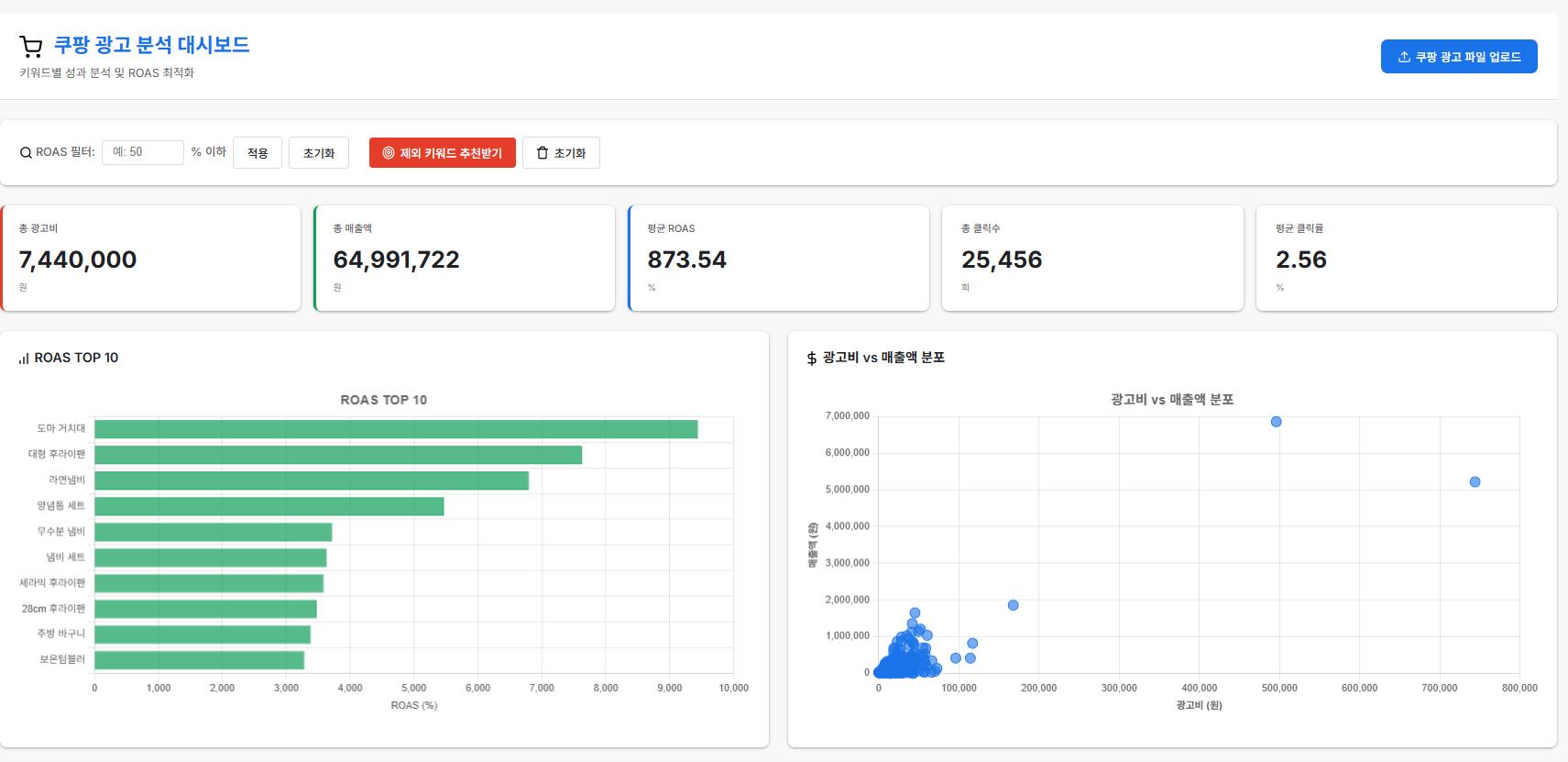This screenshot has width=1568, height=762.
Task: Select the 보온텀블러 bar in ROAS chart
Action: click(199, 660)
